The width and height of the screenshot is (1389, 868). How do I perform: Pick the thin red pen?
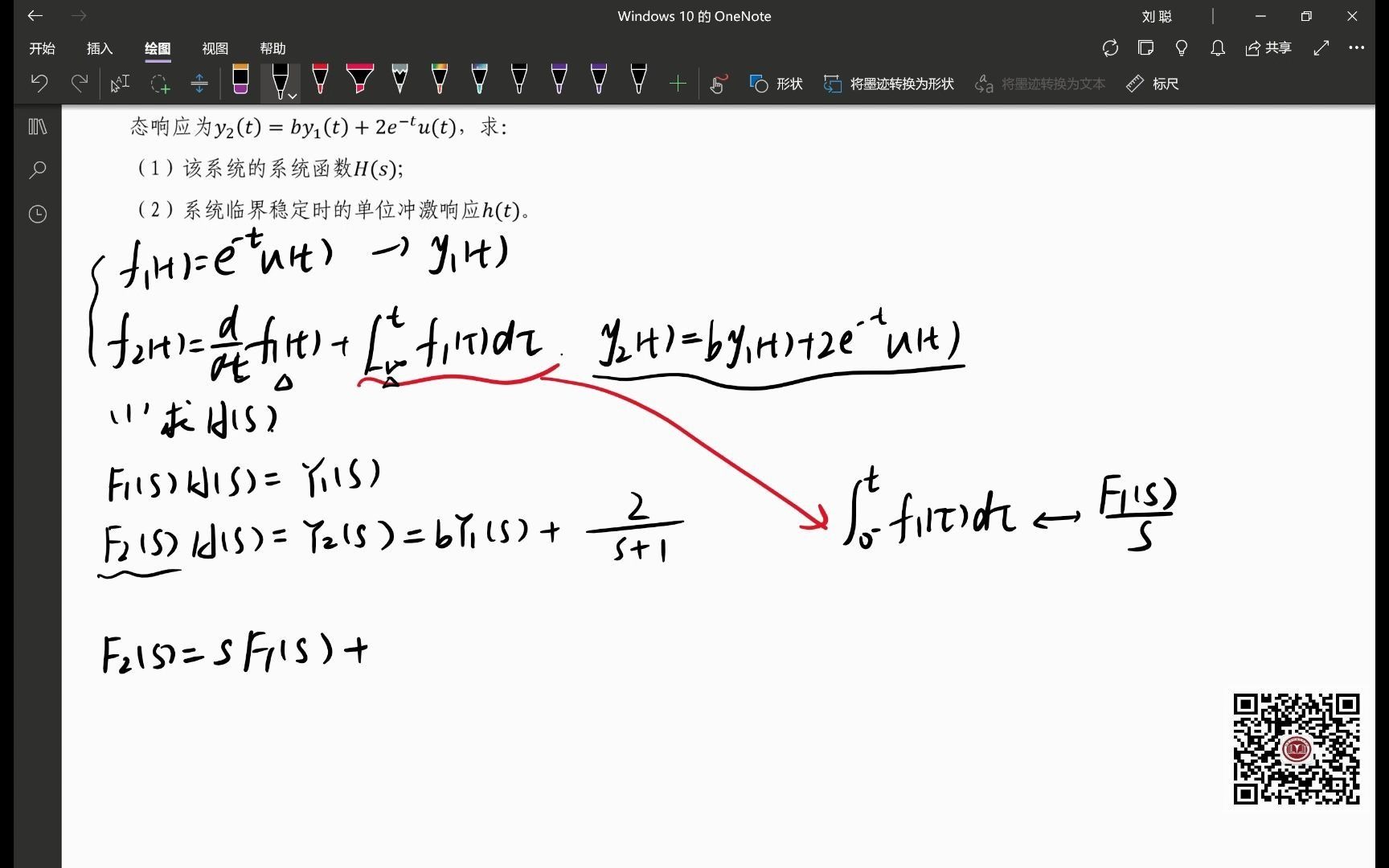[320, 80]
